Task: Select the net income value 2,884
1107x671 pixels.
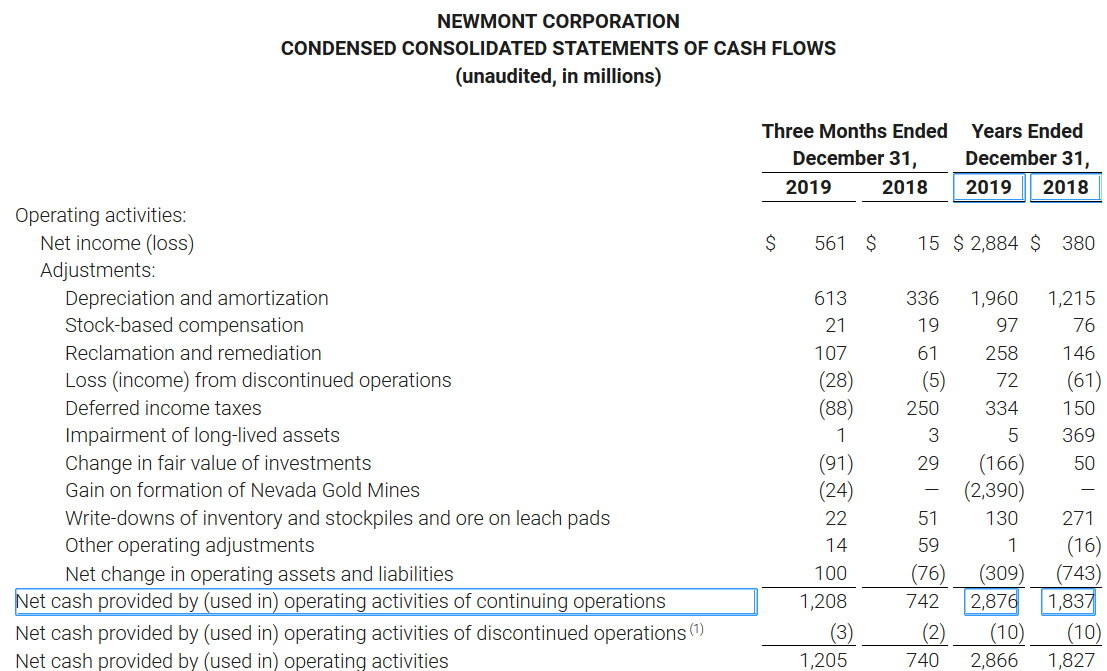Action: 994,243
